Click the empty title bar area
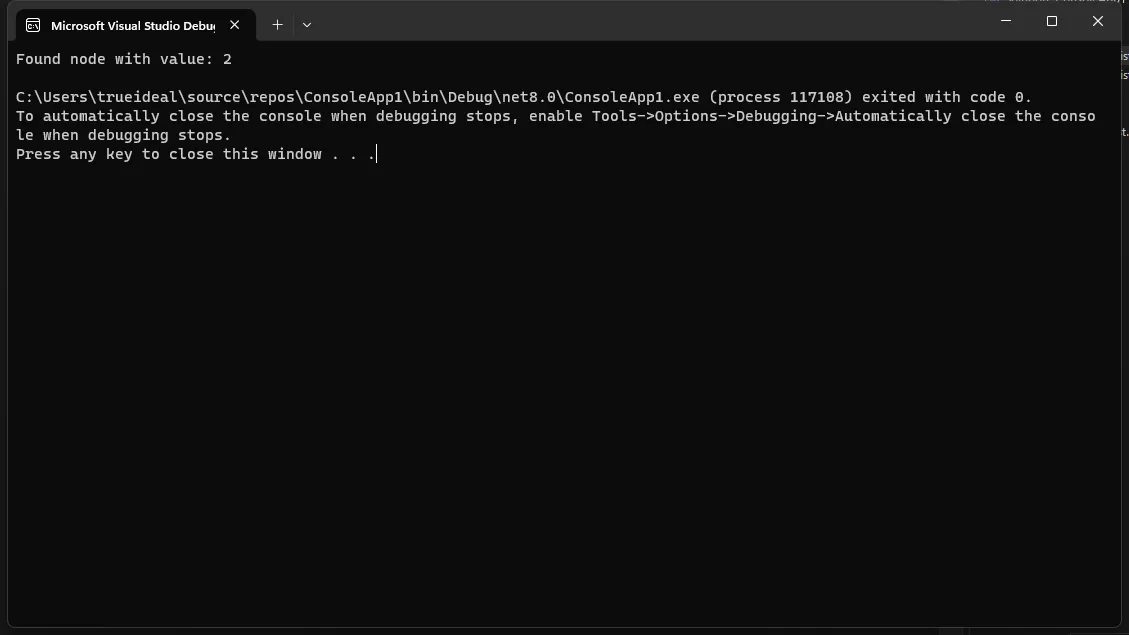The width and height of the screenshot is (1129, 635). pos(650,22)
